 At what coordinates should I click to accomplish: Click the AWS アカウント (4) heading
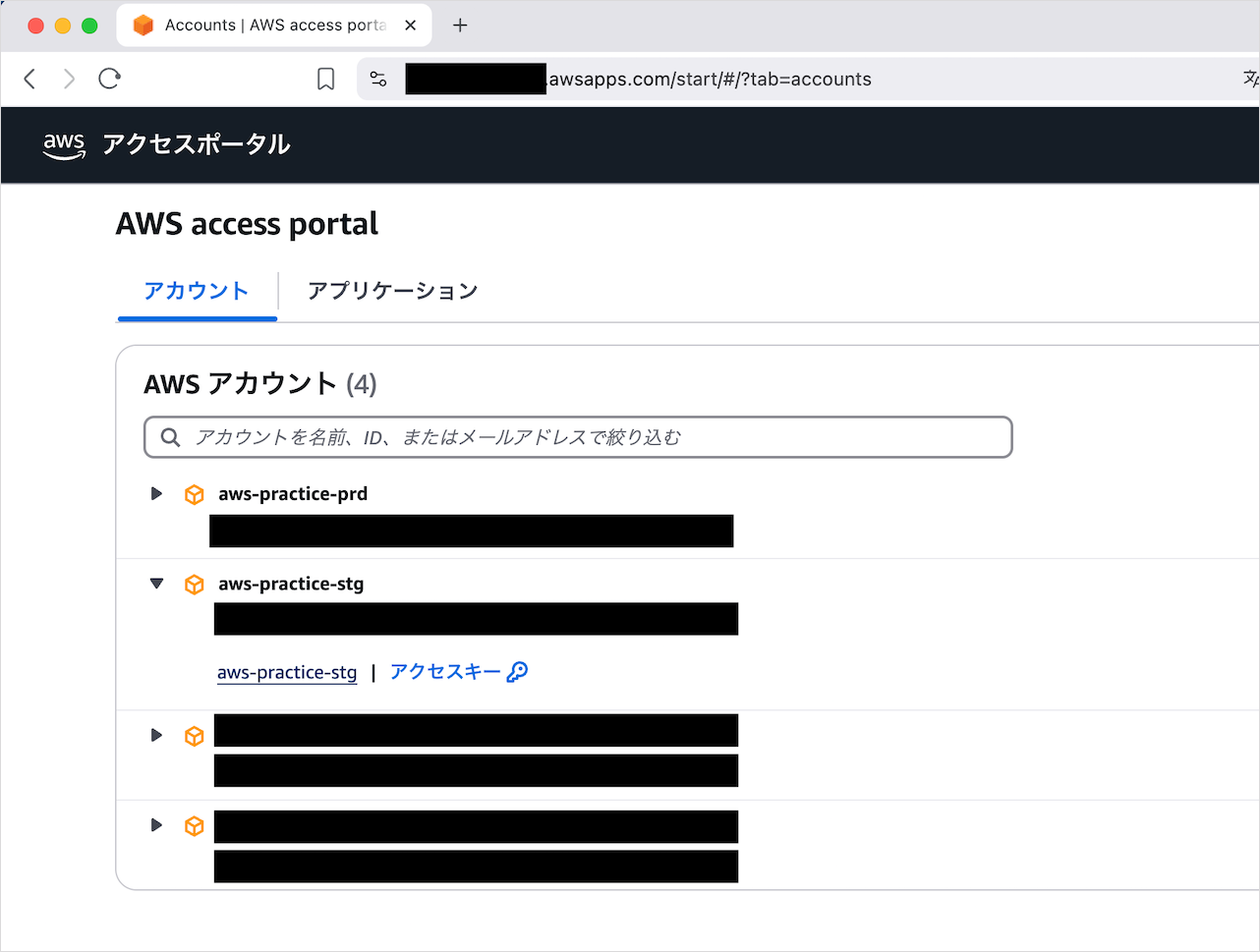[x=260, y=384]
